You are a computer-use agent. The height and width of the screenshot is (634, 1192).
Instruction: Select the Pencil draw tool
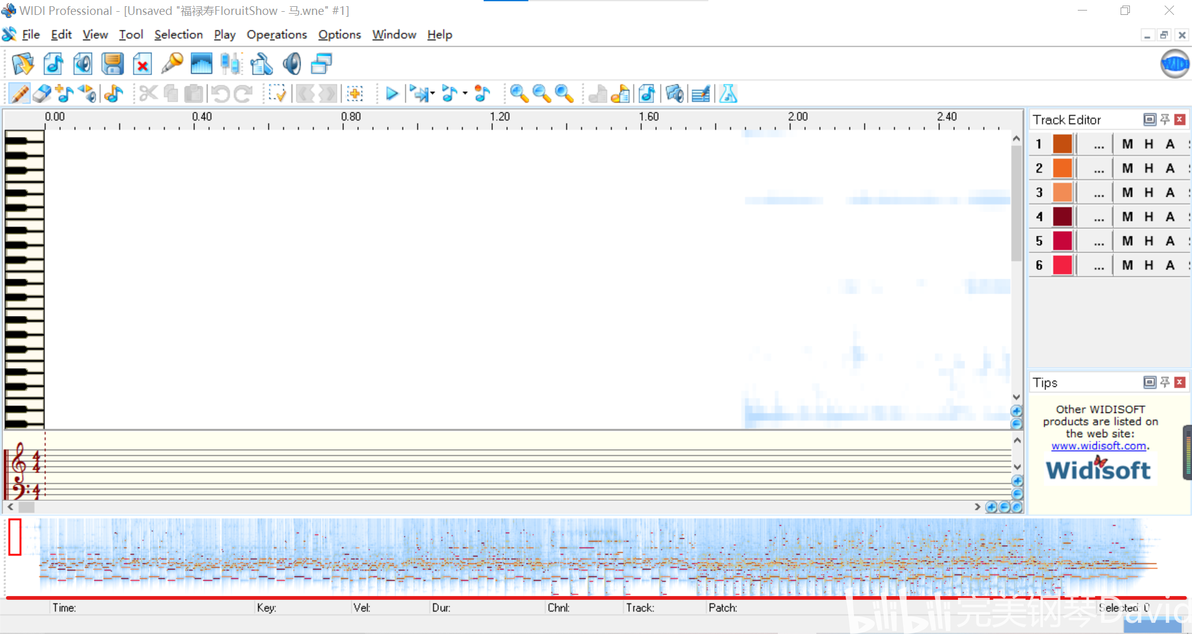point(19,94)
